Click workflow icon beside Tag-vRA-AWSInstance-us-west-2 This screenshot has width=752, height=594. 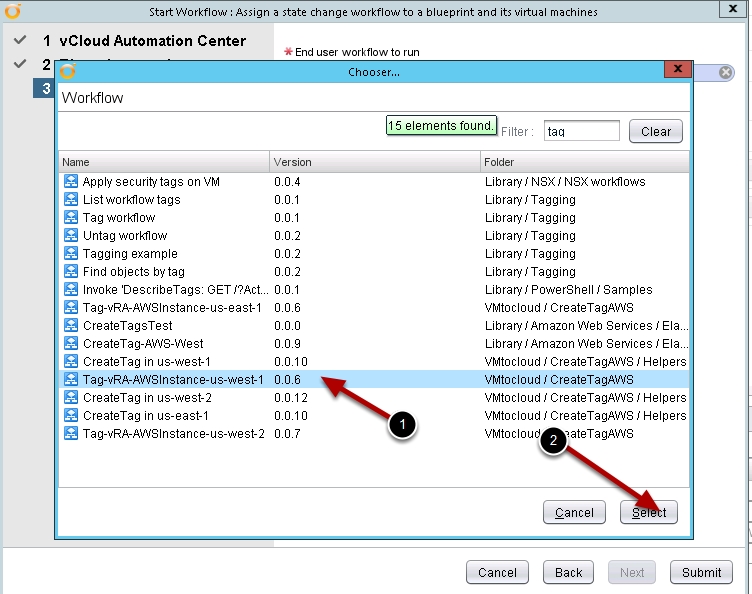71,433
